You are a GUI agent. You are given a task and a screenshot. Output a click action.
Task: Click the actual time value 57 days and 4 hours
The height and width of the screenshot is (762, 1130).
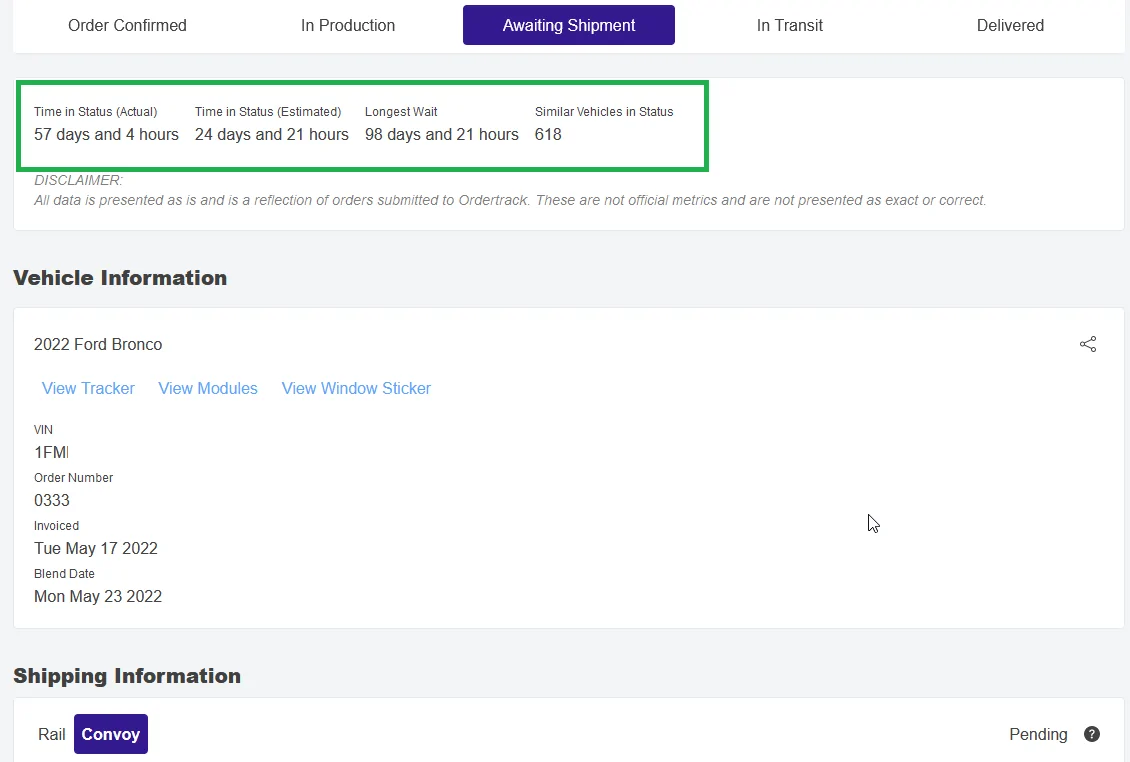tap(106, 135)
